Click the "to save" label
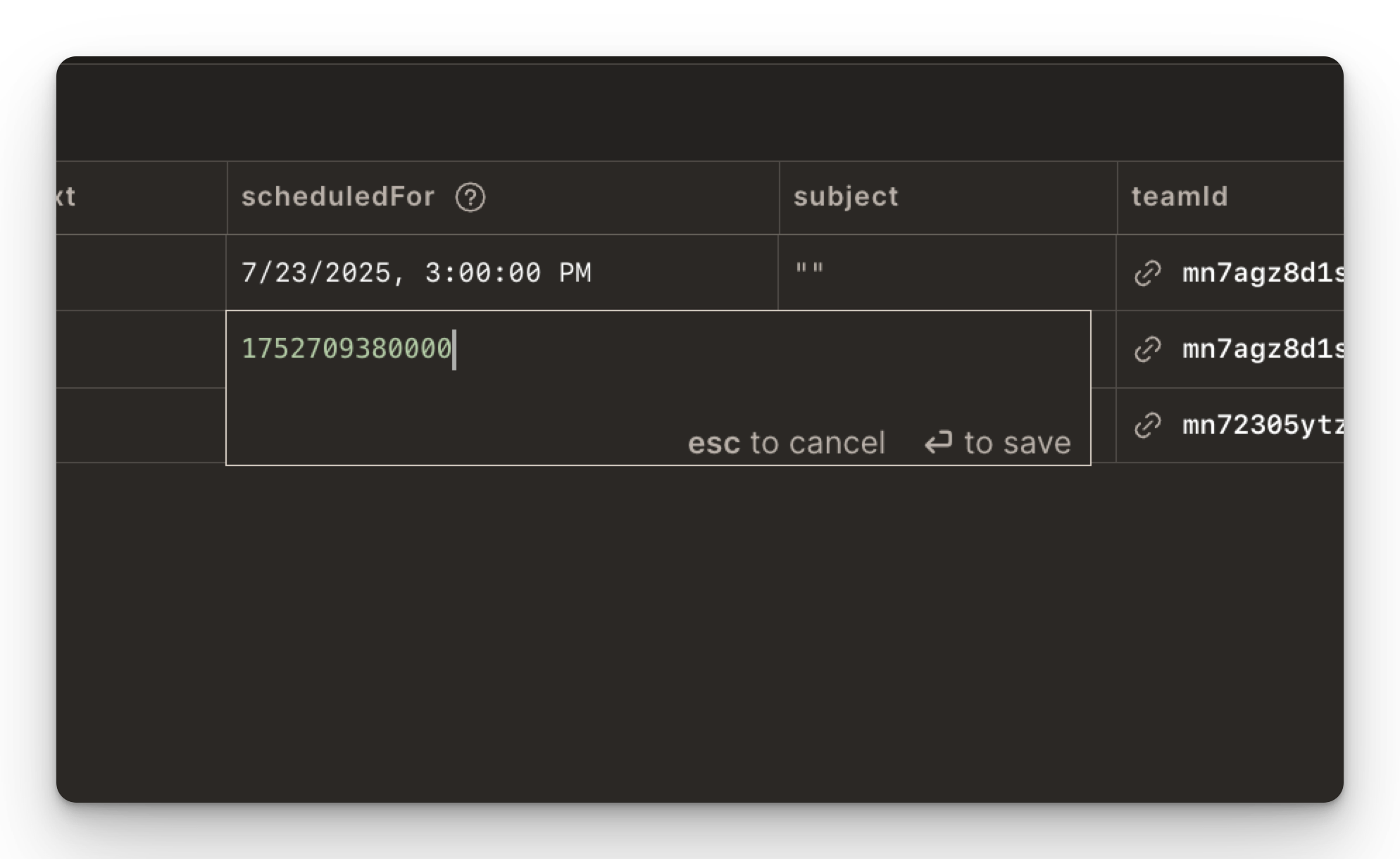Image resolution: width=1400 pixels, height=859 pixels. (1018, 443)
